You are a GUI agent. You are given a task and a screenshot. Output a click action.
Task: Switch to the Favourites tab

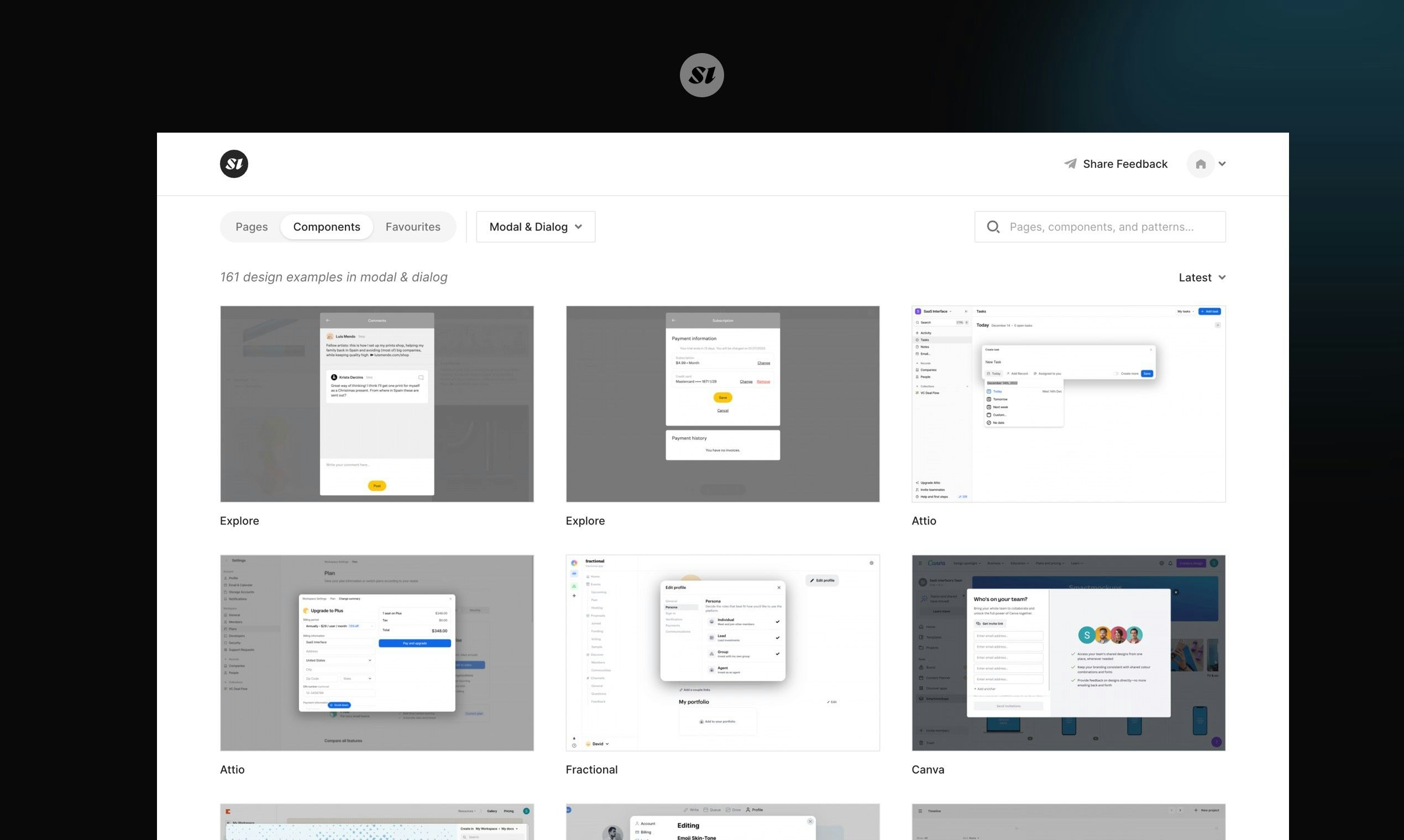point(413,227)
